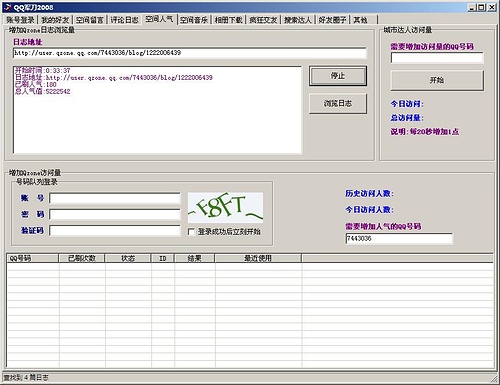Viewport: 500px width, 385px height.
Task: Minimize the QQ军刀2008 window
Action: click(471, 7)
